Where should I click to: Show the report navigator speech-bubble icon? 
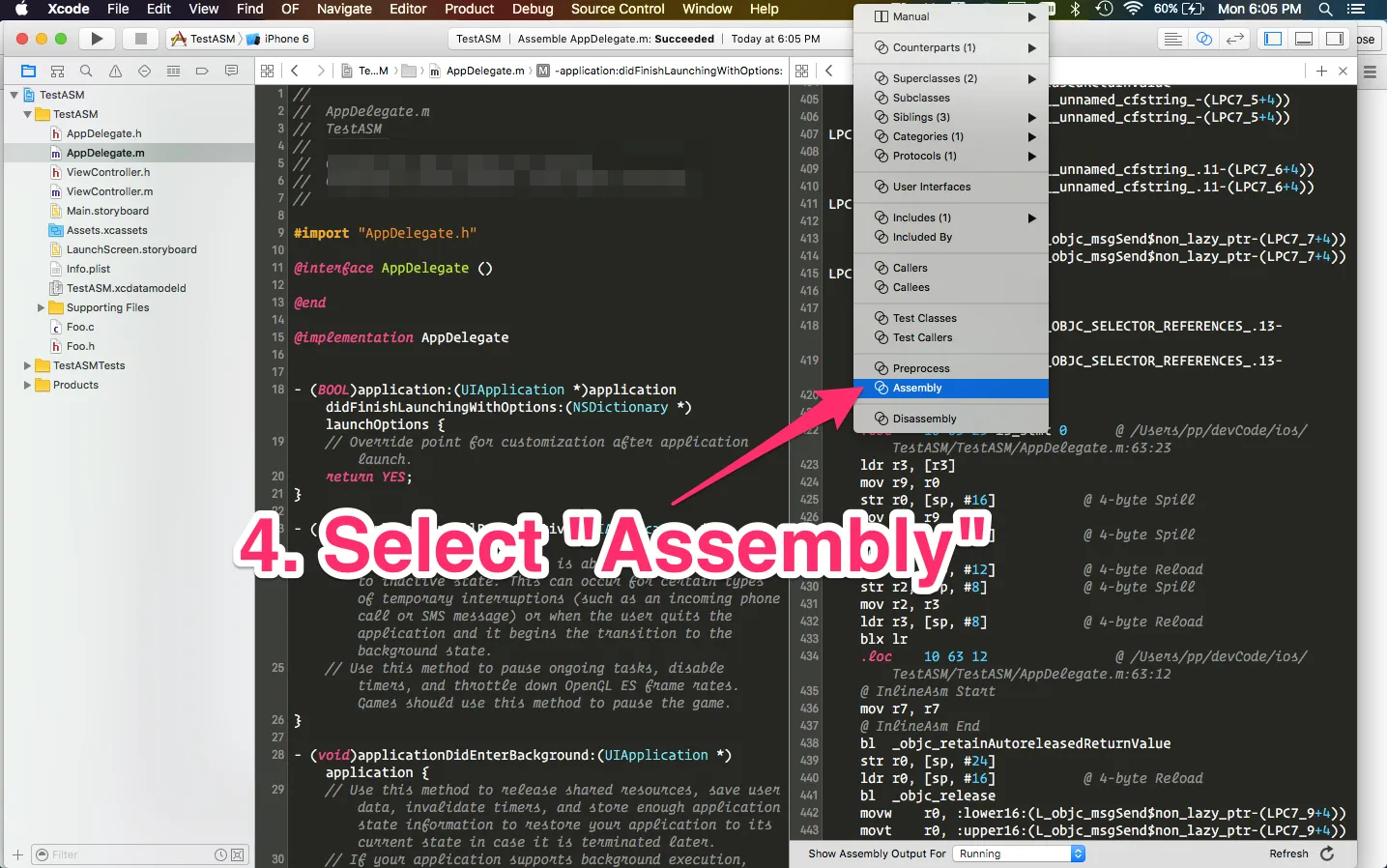coord(231,71)
